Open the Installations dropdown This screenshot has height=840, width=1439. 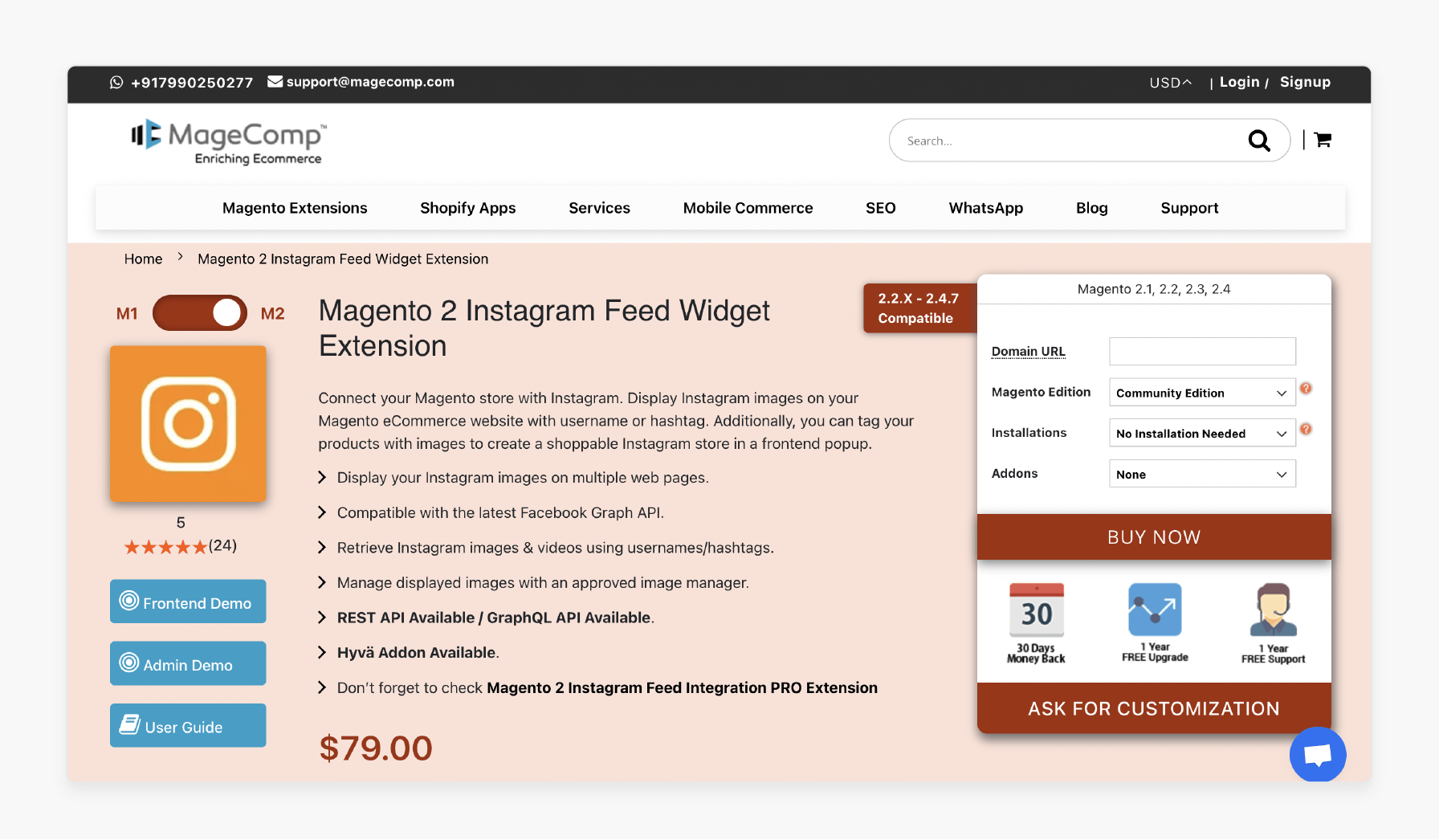click(1202, 434)
